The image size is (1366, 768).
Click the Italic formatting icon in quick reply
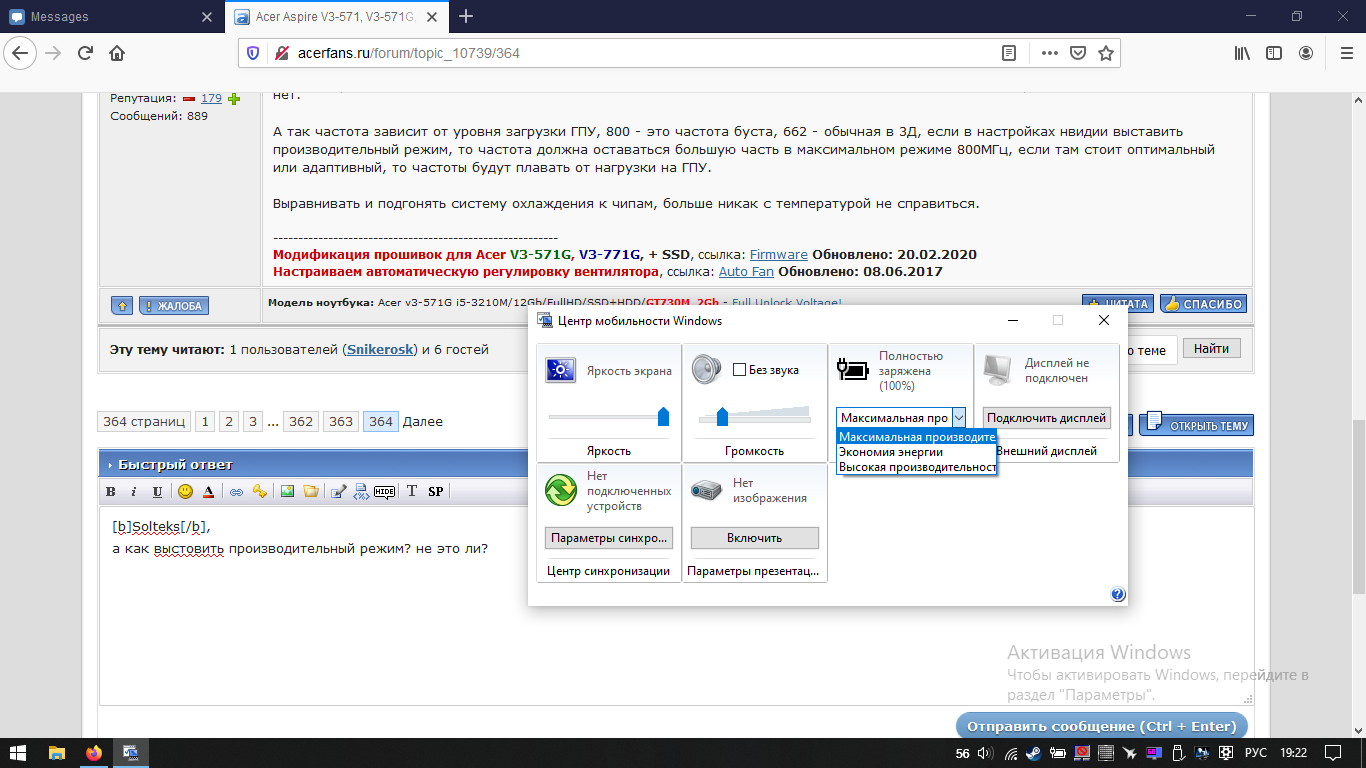pos(133,491)
